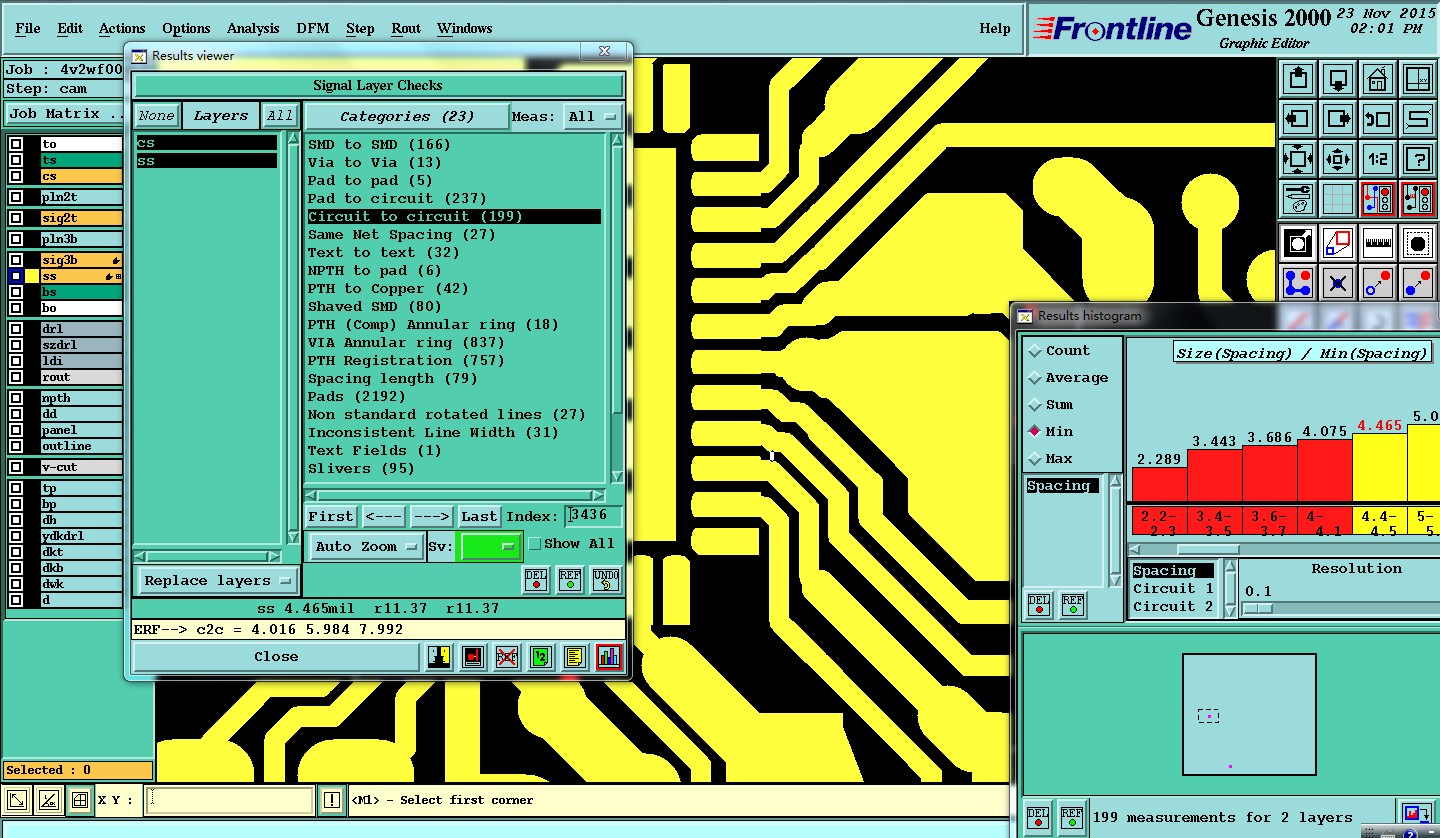This screenshot has height=838, width=1440.
Task: Select 'Same Net Spacing (27)' category
Action: point(402,235)
